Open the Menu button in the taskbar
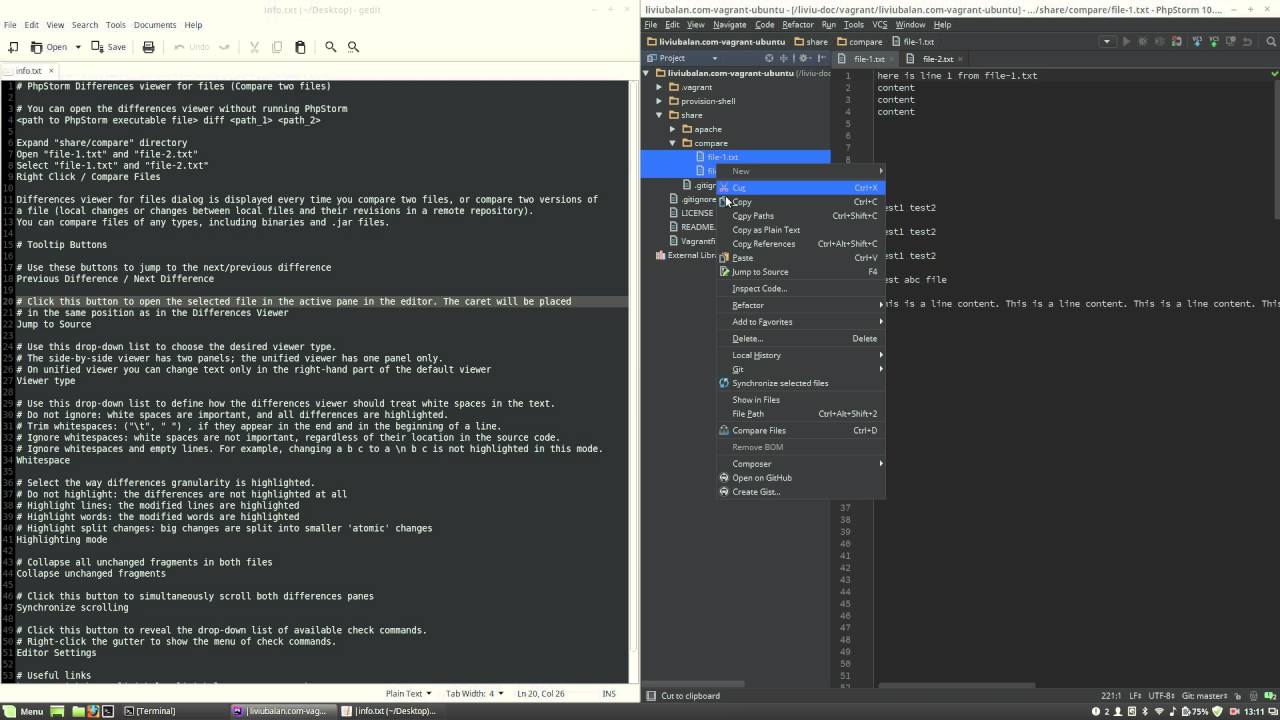Image resolution: width=1280 pixels, height=720 pixels. coord(24,711)
